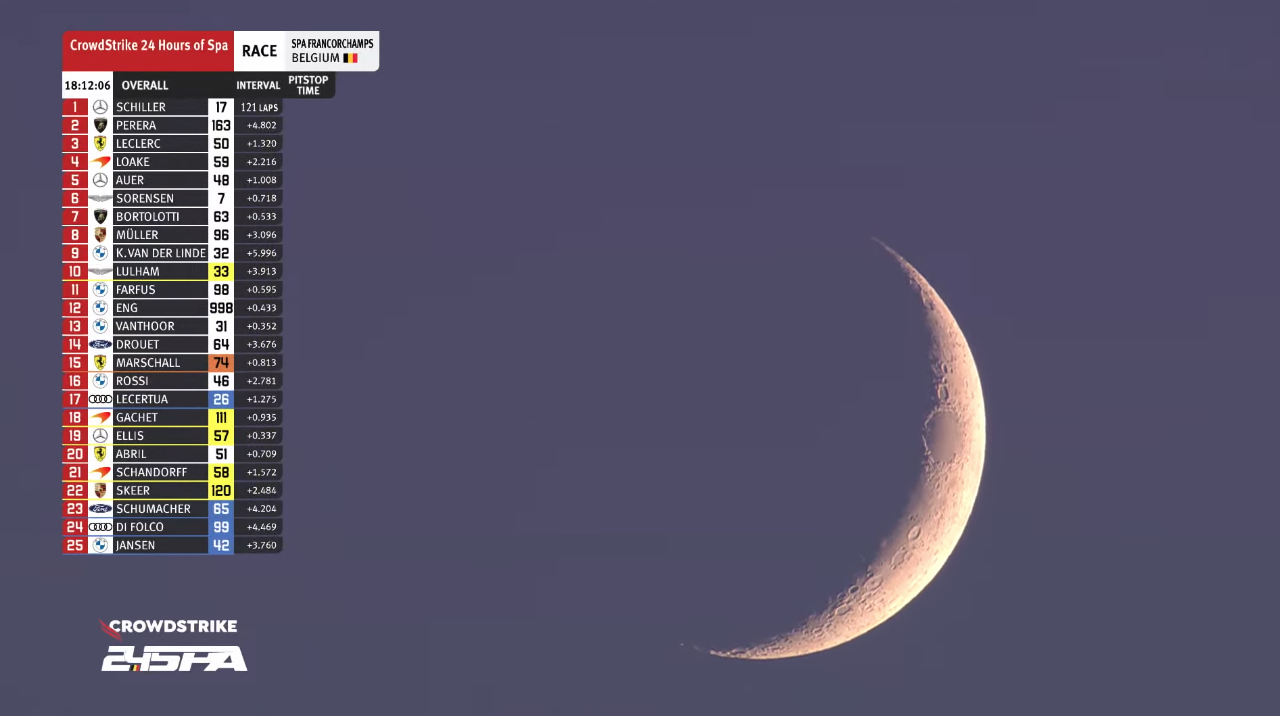Click the BMW logo beside K.VAN DER LINDE
The image size is (1280, 716).
point(100,253)
